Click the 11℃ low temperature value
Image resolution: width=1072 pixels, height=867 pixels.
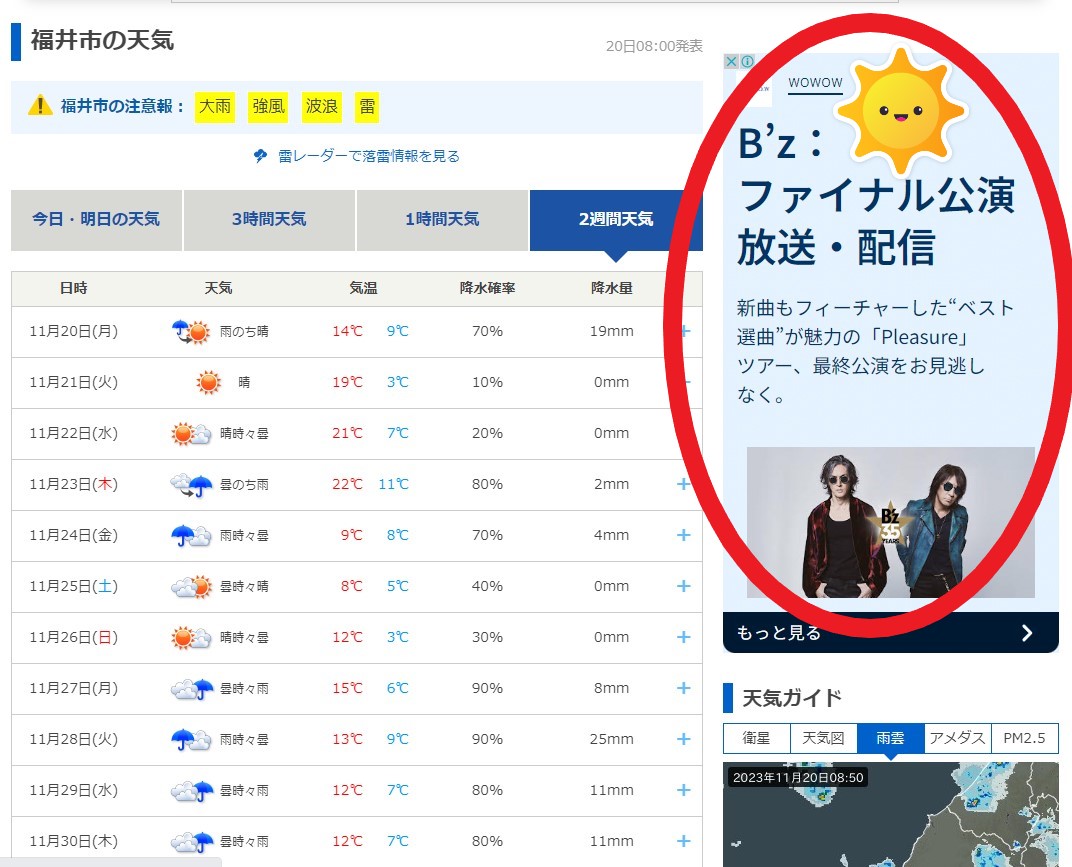[394, 485]
